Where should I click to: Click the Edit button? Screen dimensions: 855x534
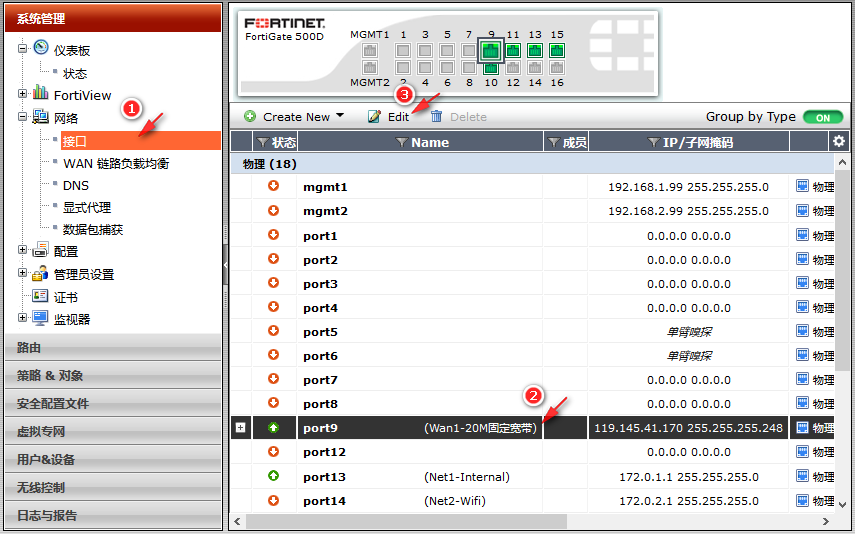point(389,117)
